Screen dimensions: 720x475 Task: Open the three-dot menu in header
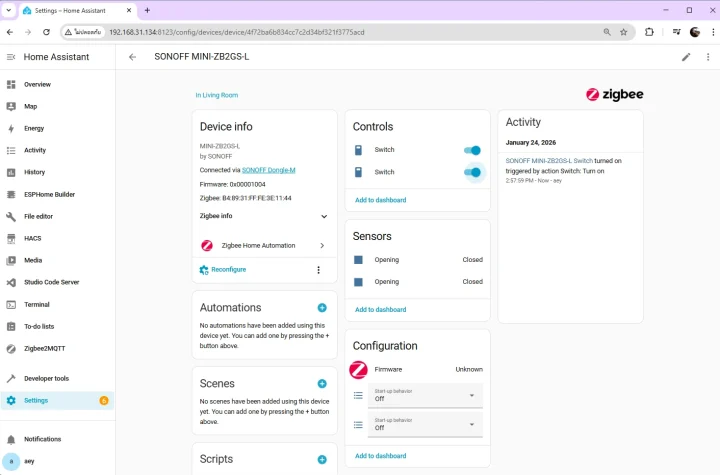[x=708, y=57]
